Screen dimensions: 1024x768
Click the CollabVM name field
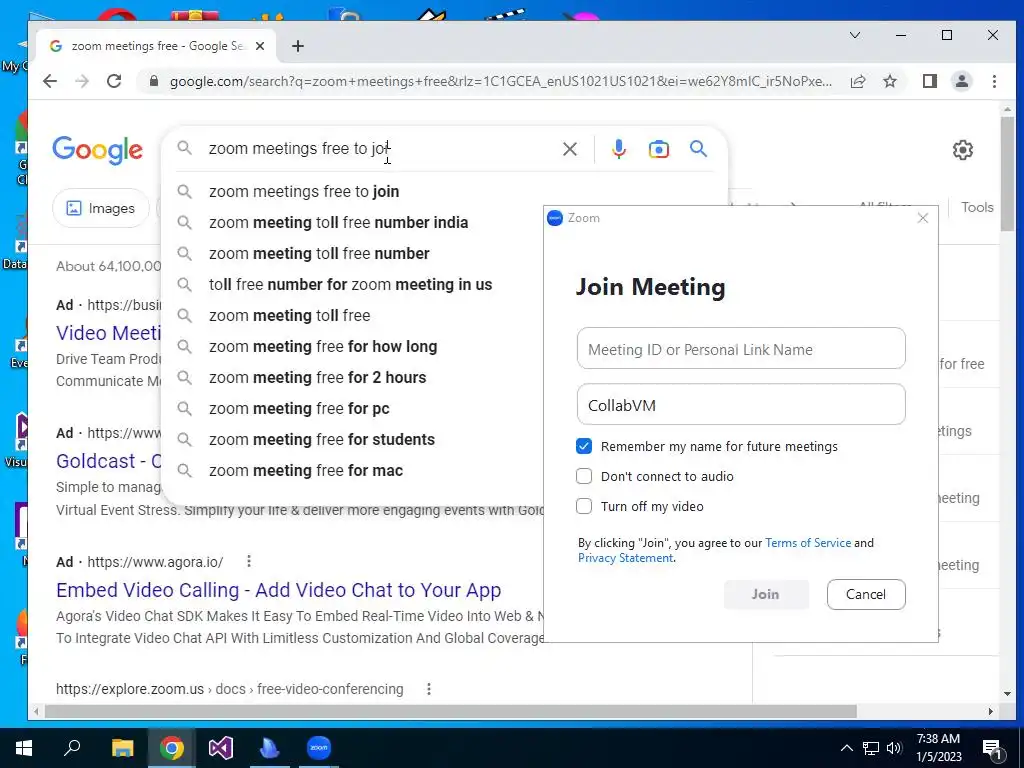741,405
